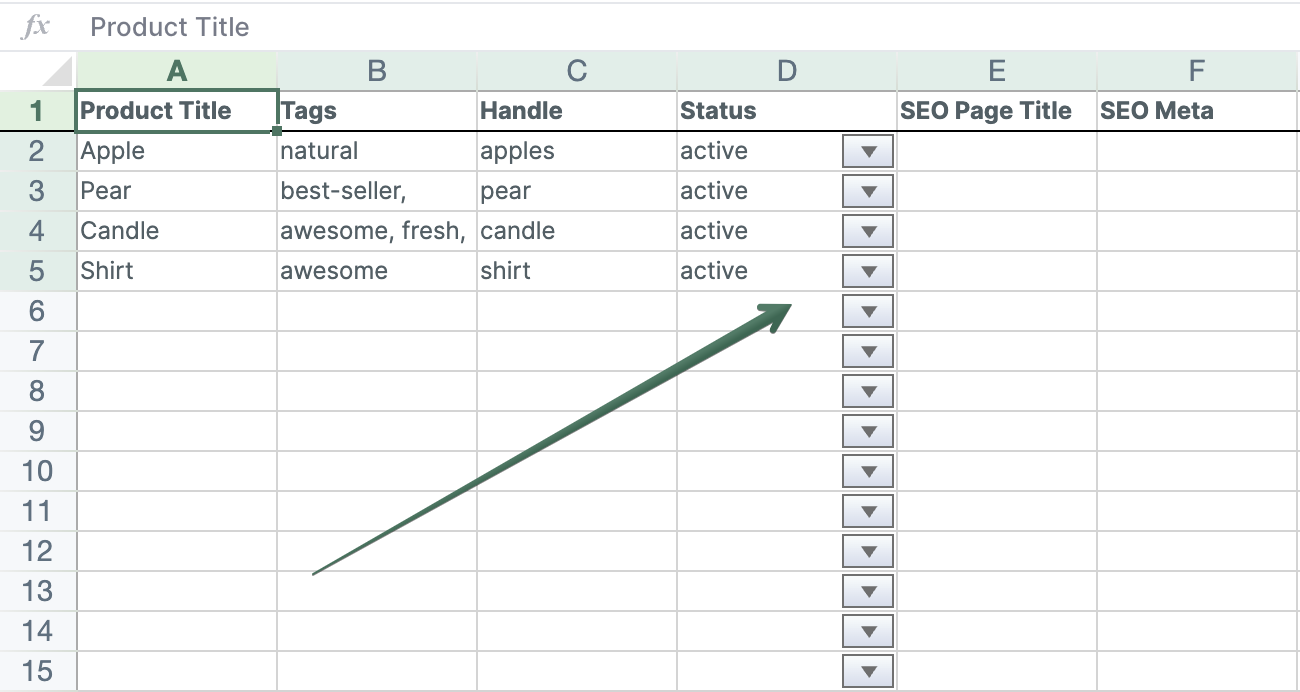Image resolution: width=1300 pixels, height=692 pixels.
Task: Select the Product Title header cell
Action: 176,111
